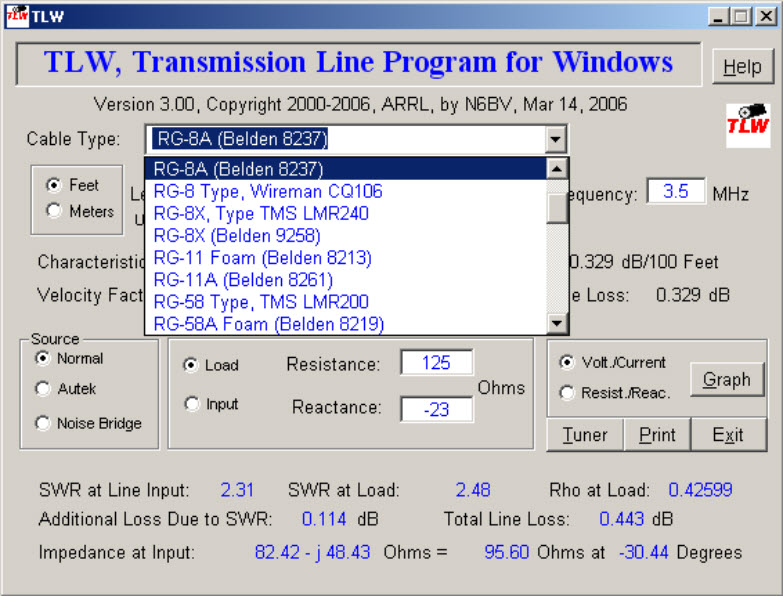Open the Cable Type dropdown arrow
The width and height of the screenshot is (783, 596).
point(555,139)
